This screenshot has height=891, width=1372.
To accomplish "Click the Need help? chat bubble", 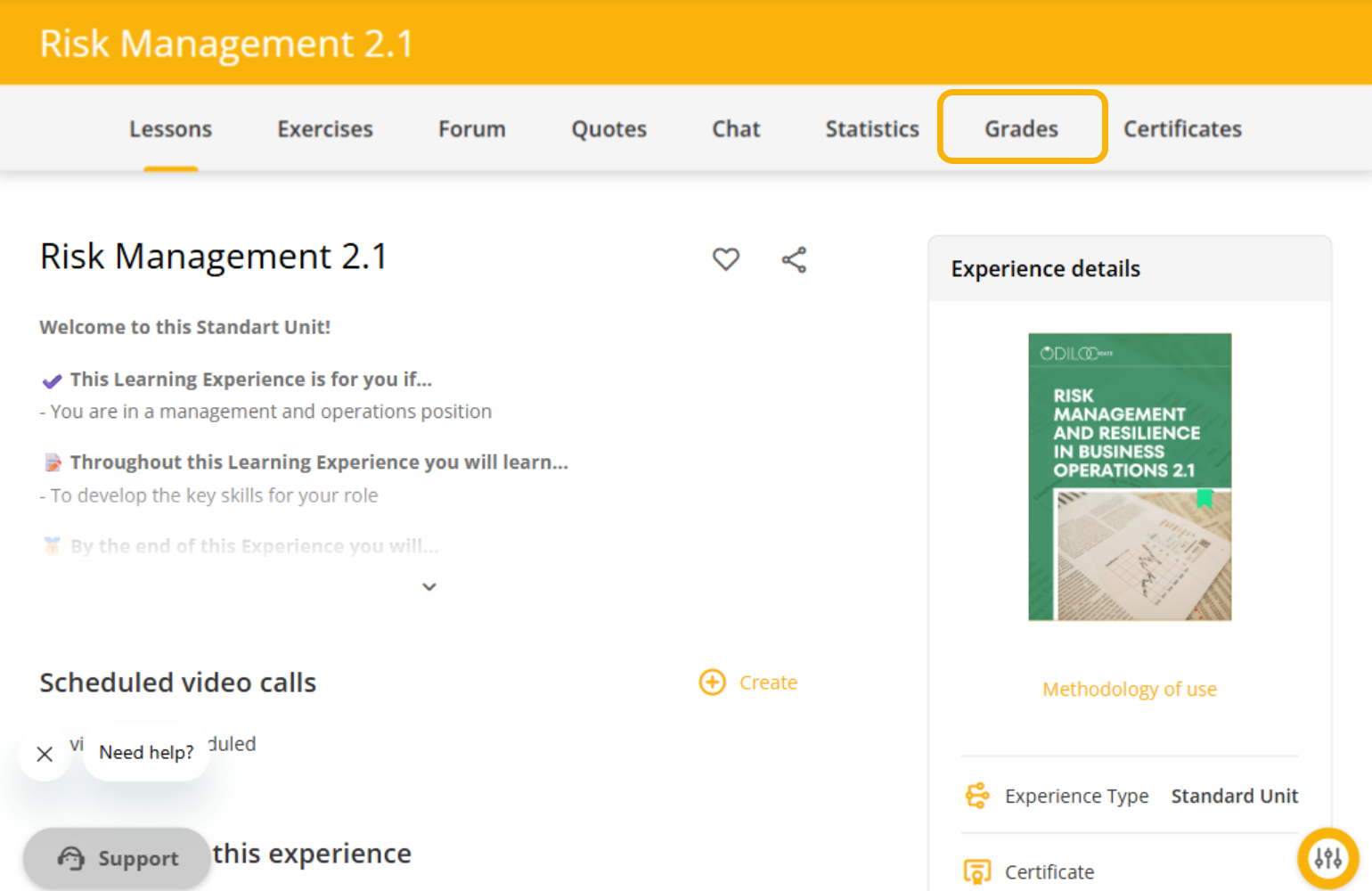I will point(146,753).
